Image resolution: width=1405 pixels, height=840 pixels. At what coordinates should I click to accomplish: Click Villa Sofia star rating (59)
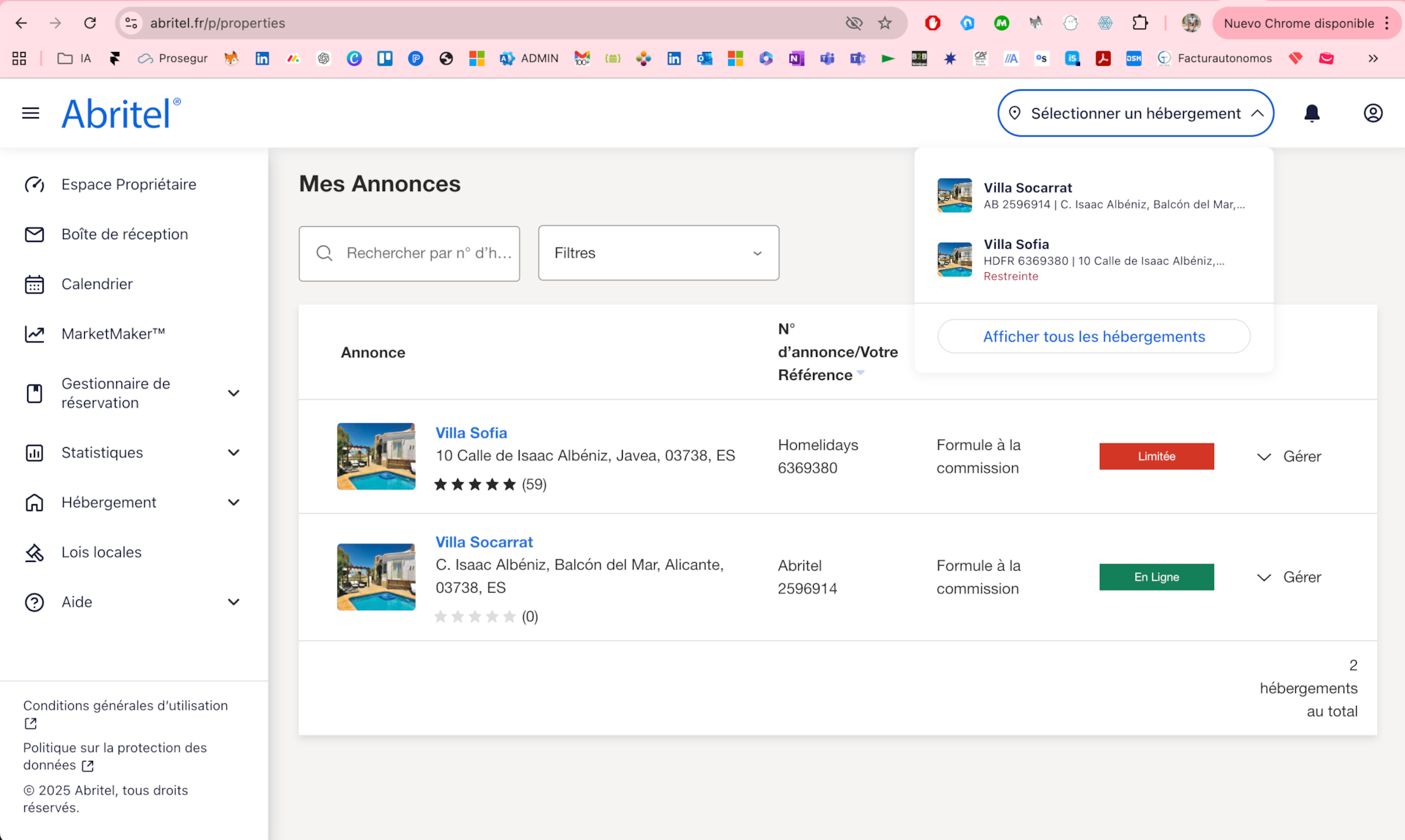tap(490, 484)
